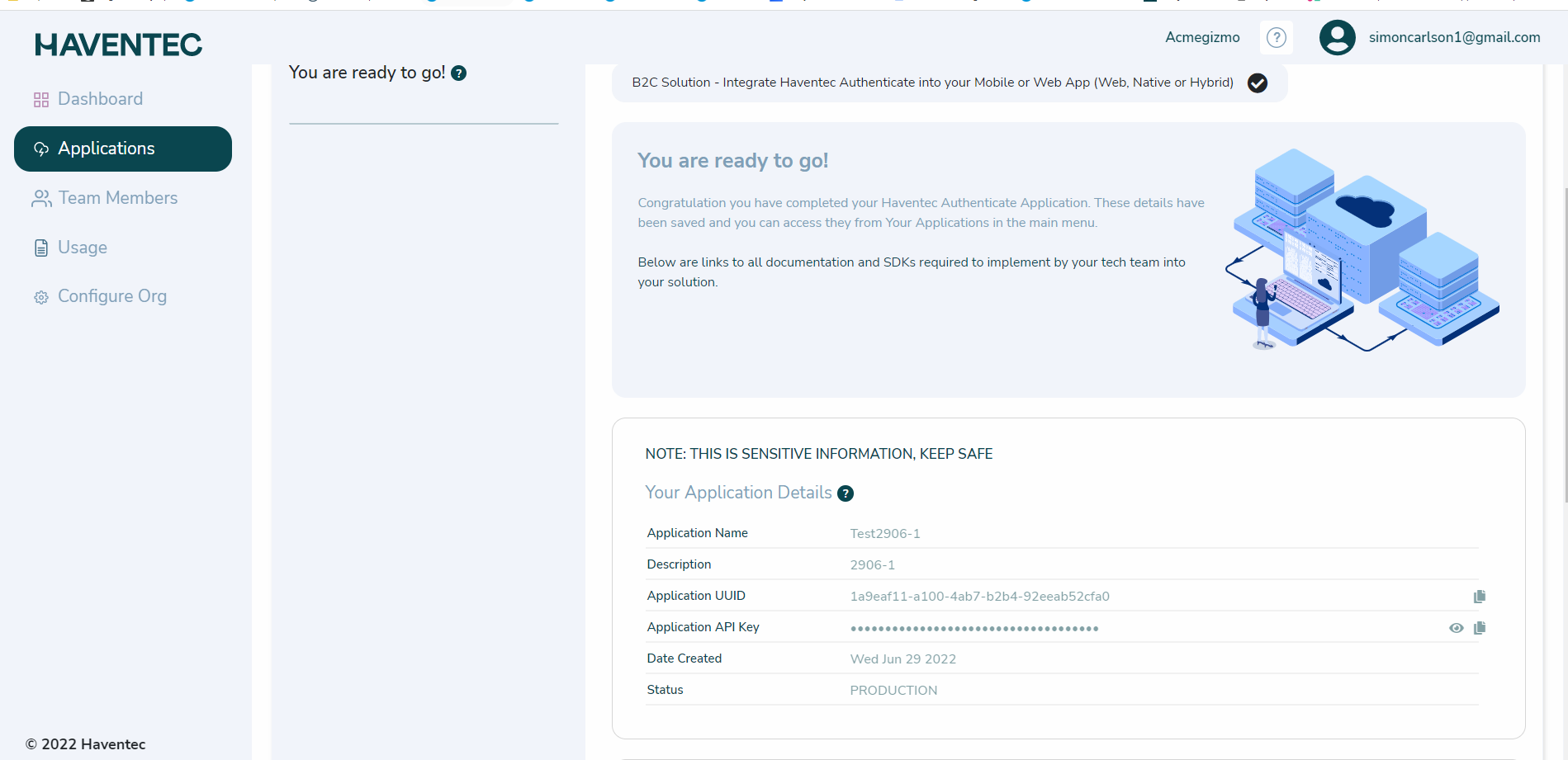Click the Dashboard grid icon
Screen dimensions: 1568x760
pyautogui.click(x=41, y=100)
